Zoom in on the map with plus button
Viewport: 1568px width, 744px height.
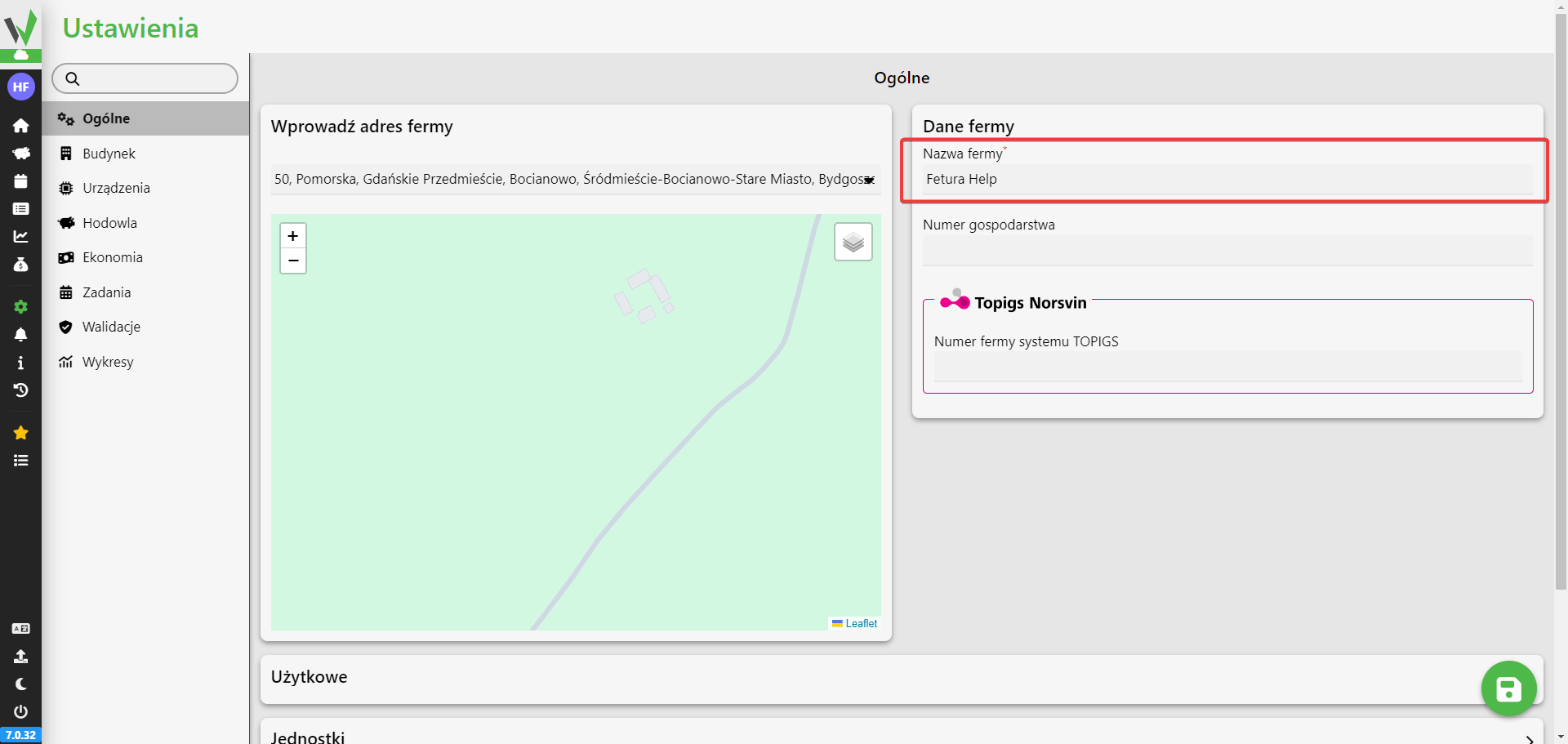coord(293,236)
